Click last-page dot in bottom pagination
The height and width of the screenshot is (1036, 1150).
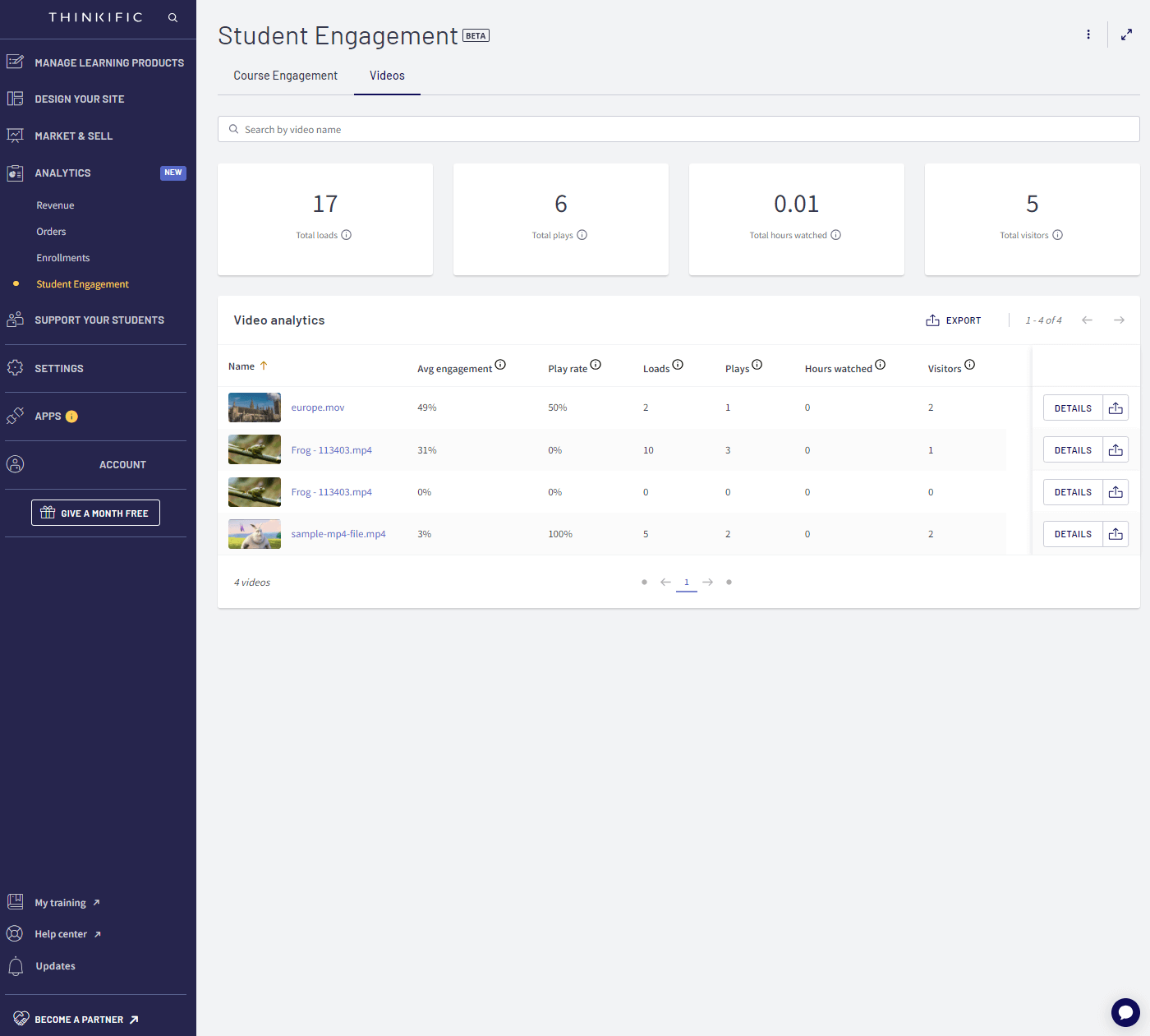point(729,582)
